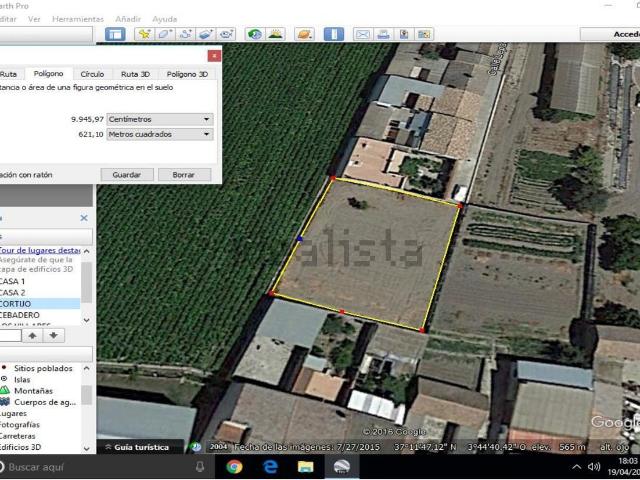640x480 pixels.
Task: Switch to the Polígono 3D tab
Action: (x=187, y=74)
